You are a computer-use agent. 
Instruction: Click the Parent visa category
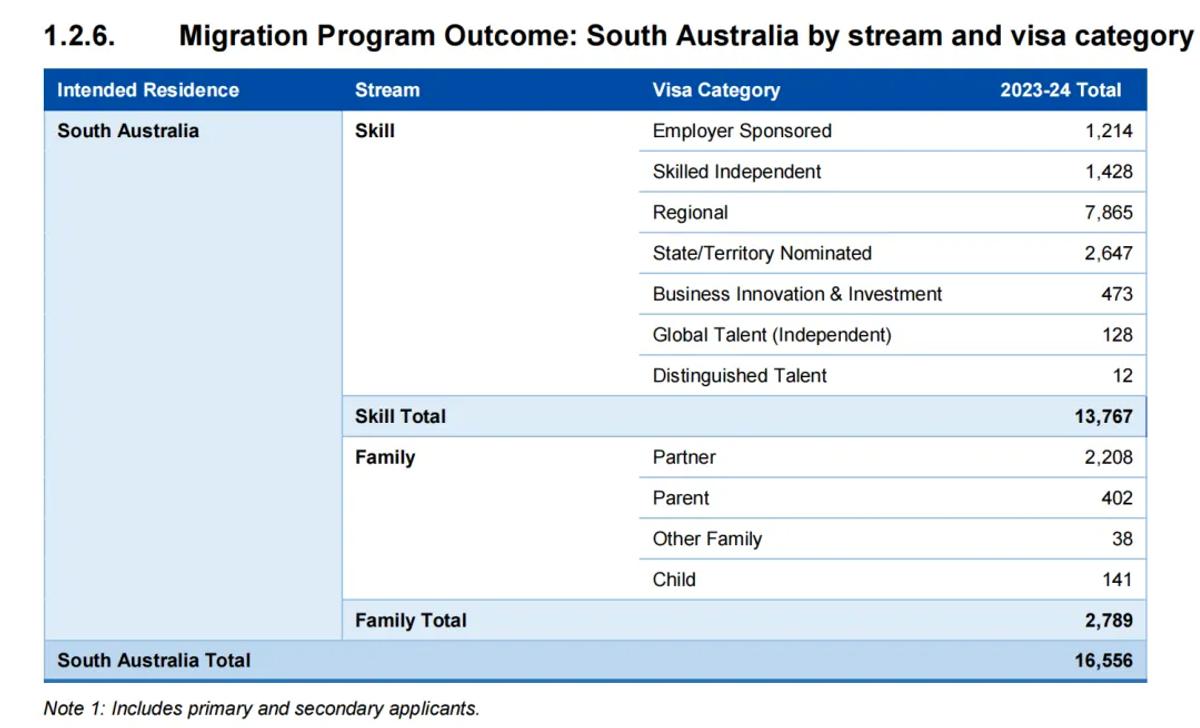coord(681,498)
